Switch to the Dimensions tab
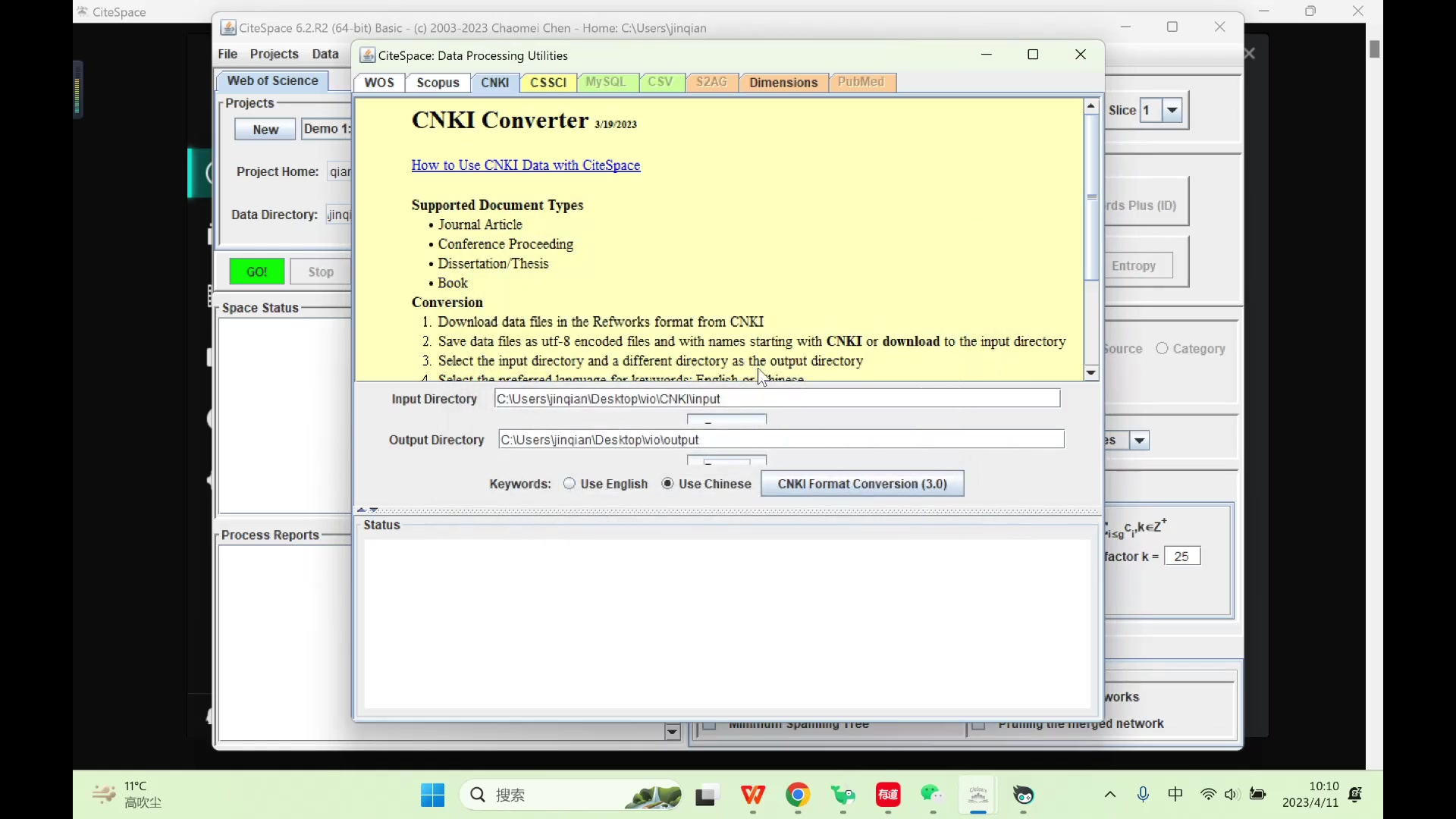 tap(783, 83)
